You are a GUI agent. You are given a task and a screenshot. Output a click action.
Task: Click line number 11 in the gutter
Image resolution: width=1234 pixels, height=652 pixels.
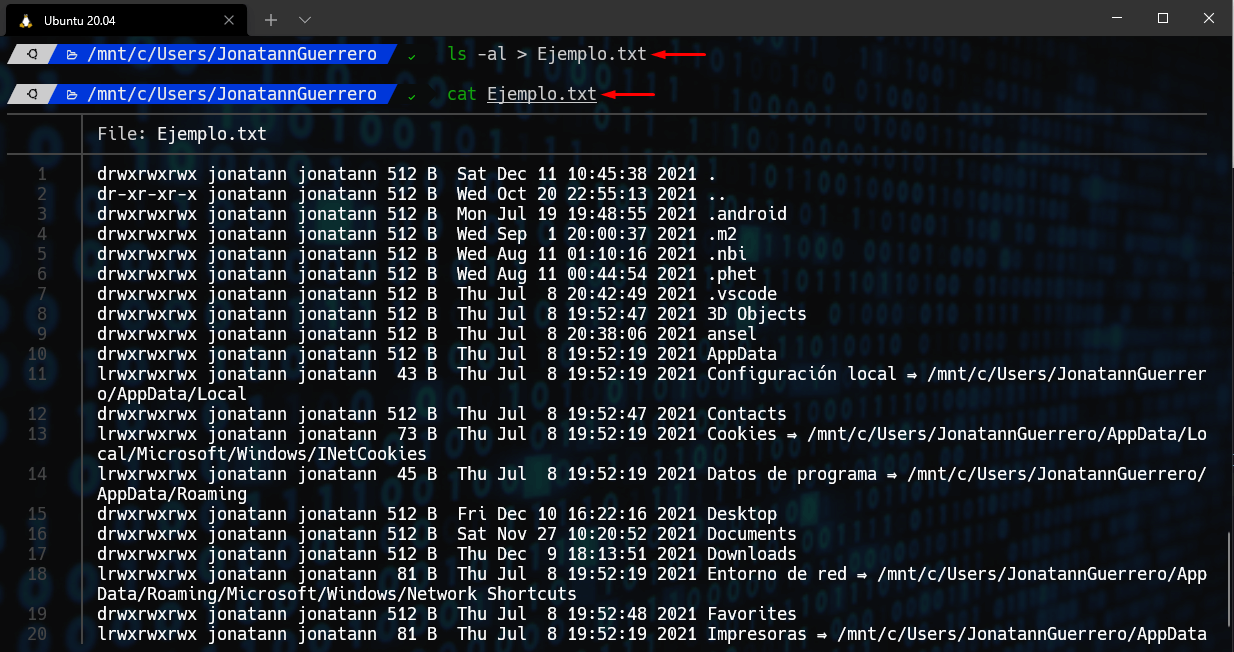(x=37, y=374)
